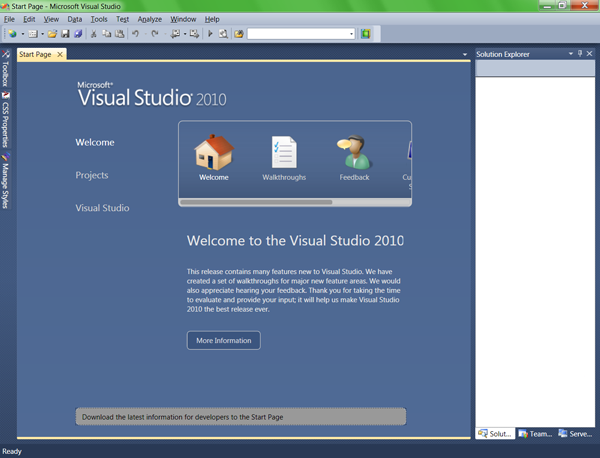This screenshot has height=458, width=600.
Task: Click the Feedback person icon
Action: (x=354, y=152)
